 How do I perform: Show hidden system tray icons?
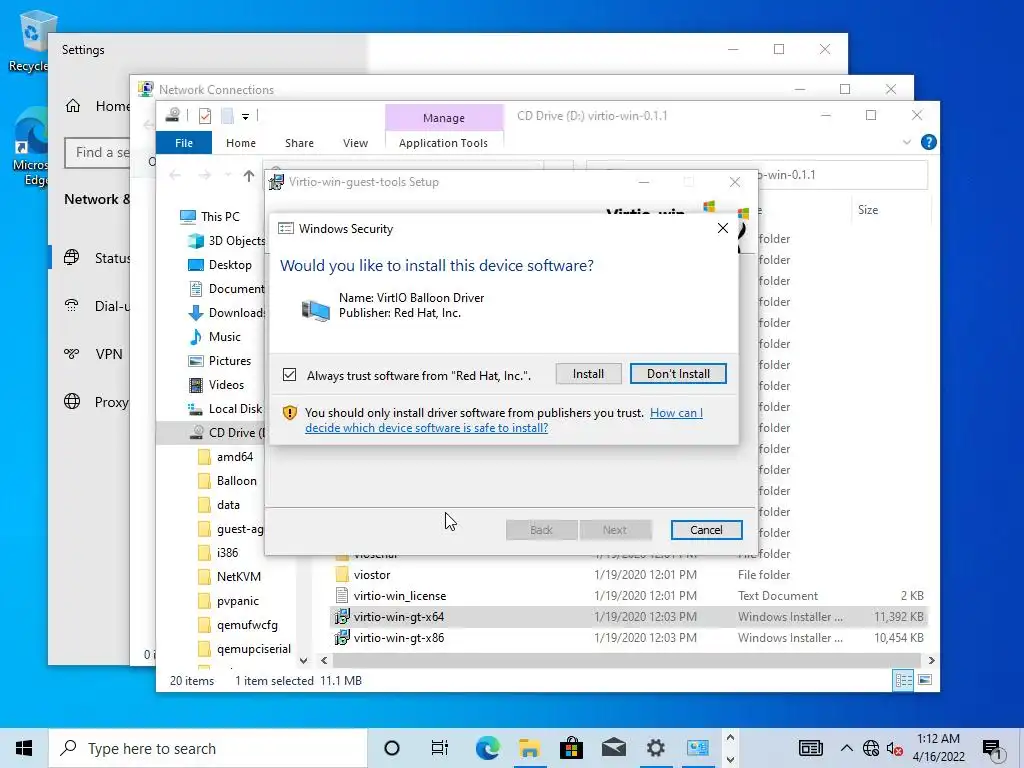click(846, 748)
